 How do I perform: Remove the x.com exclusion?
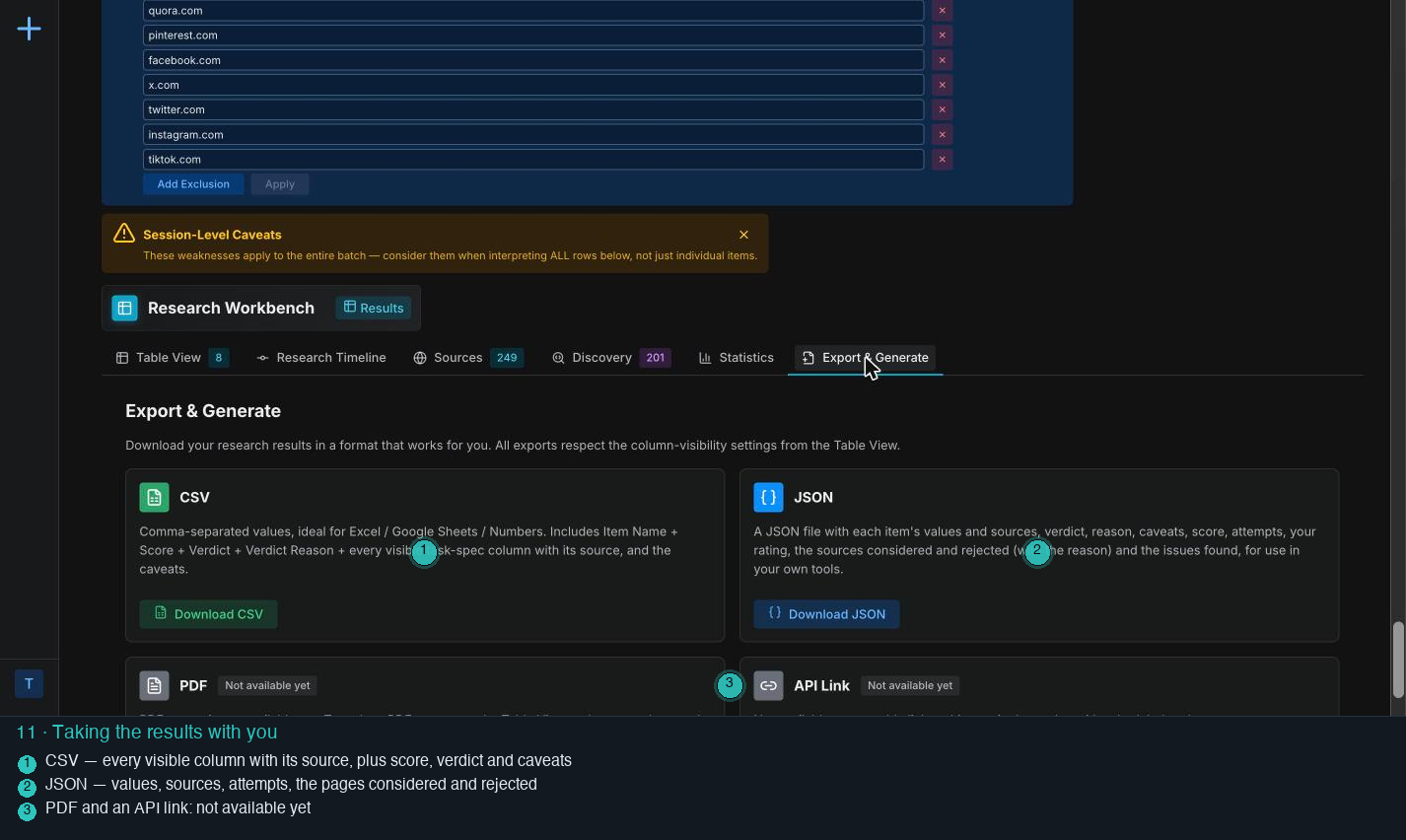click(942, 85)
